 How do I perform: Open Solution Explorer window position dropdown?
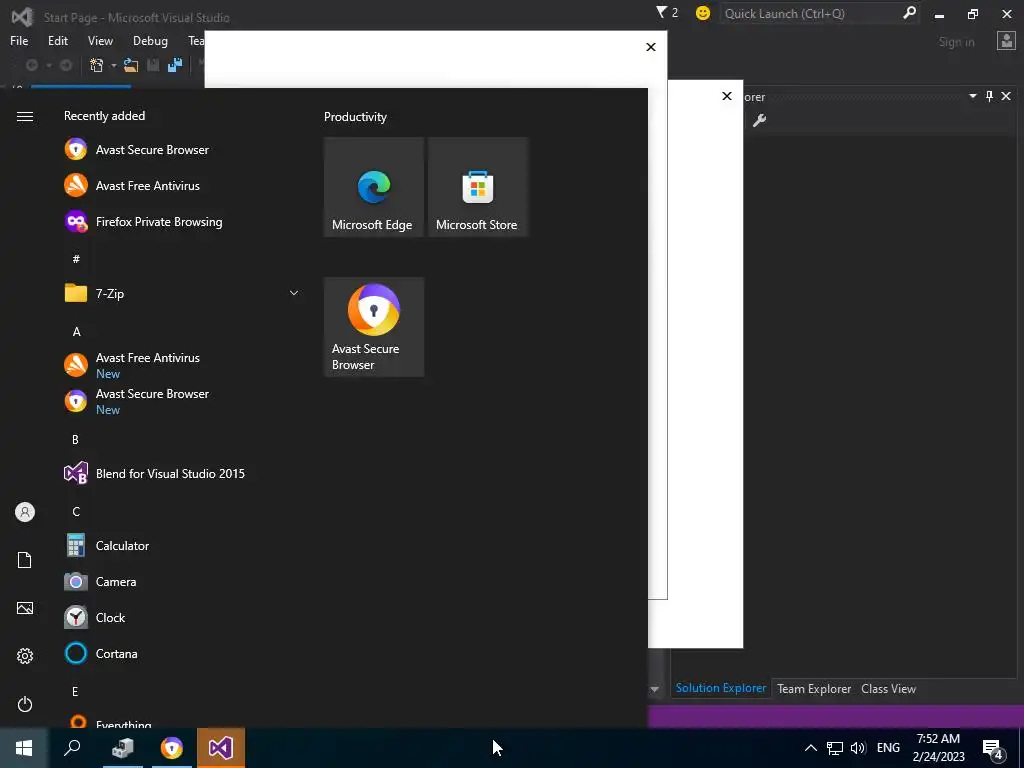point(972,96)
